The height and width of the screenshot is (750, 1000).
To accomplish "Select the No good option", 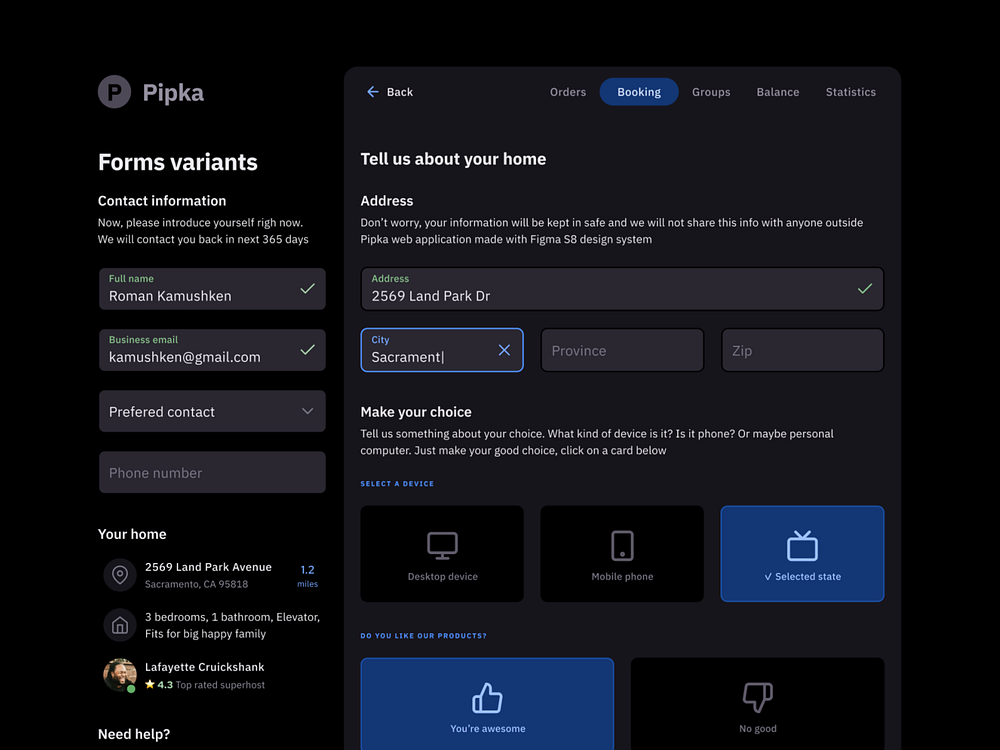I will pos(757,703).
